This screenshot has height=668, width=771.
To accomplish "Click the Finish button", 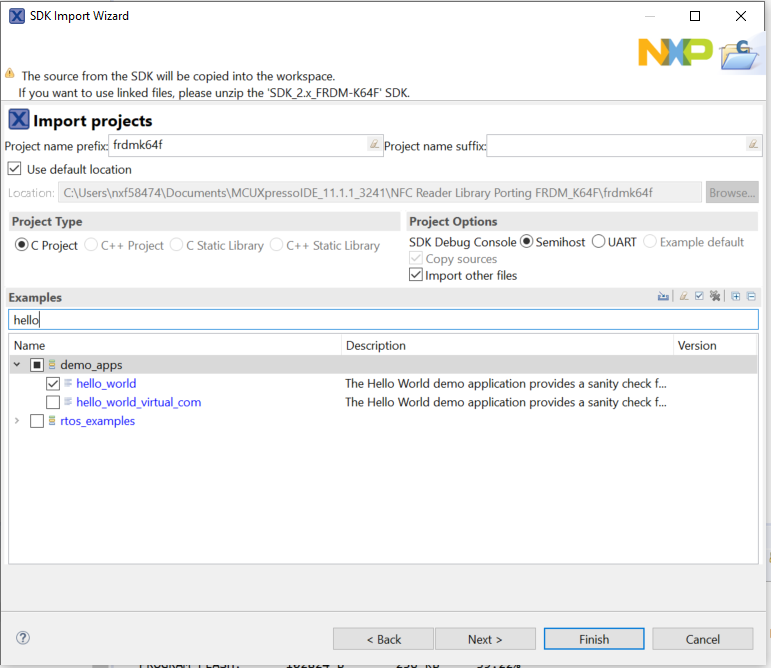I will [594, 639].
